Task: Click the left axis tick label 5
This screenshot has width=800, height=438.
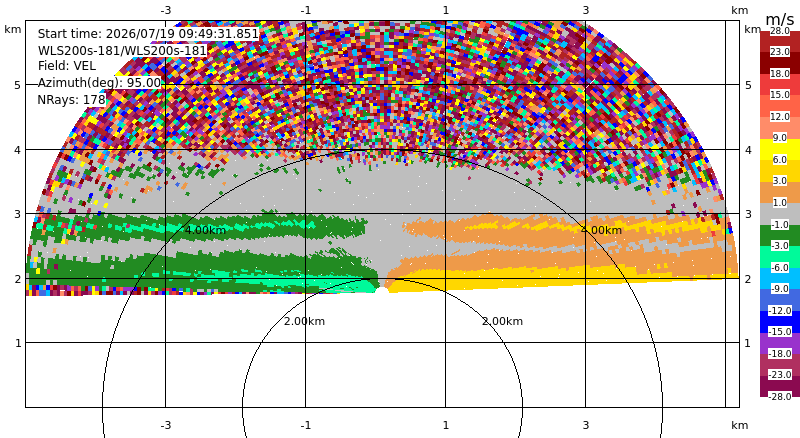Action: 18,85
